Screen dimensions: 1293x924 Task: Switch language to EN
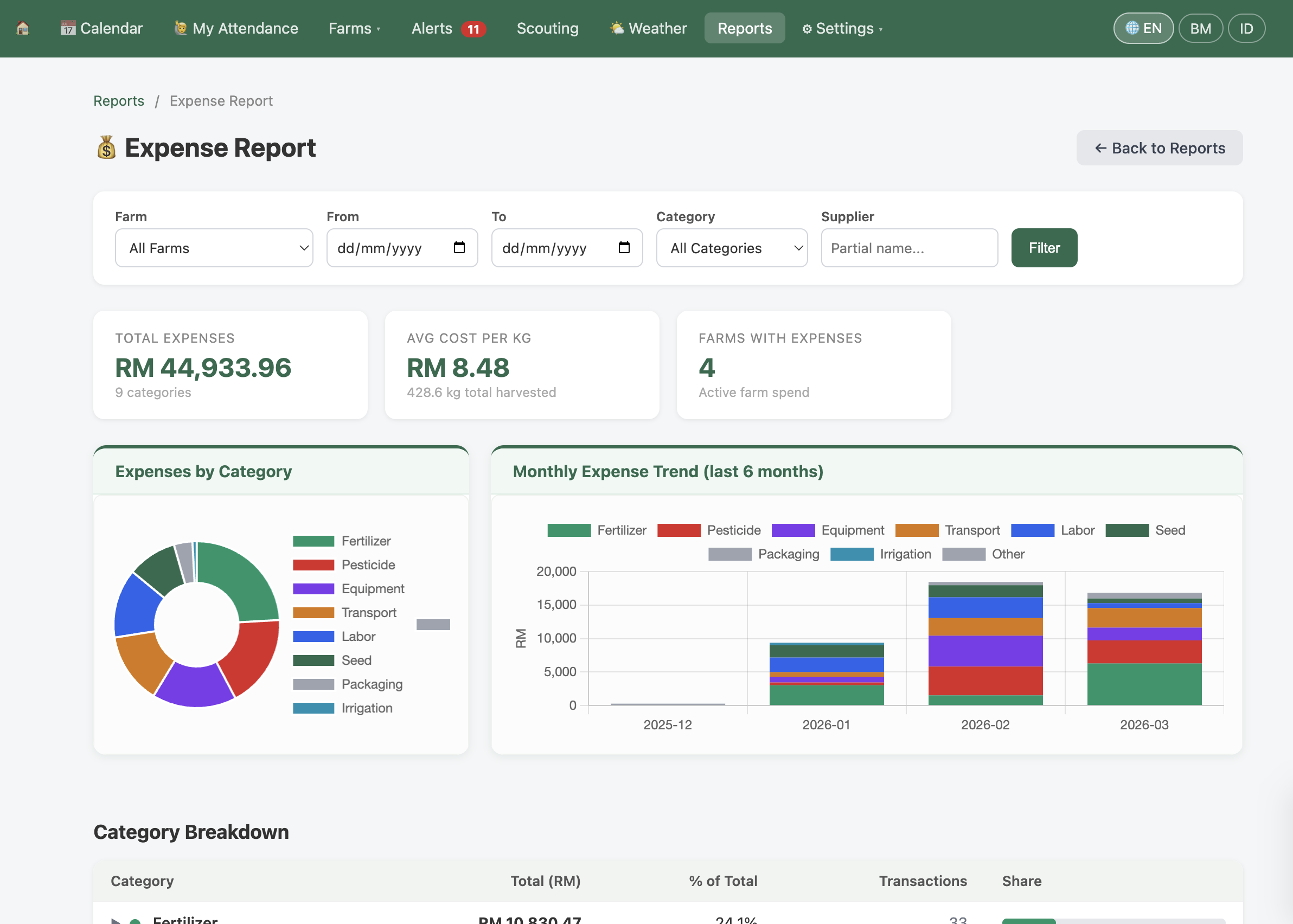click(x=1143, y=28)
